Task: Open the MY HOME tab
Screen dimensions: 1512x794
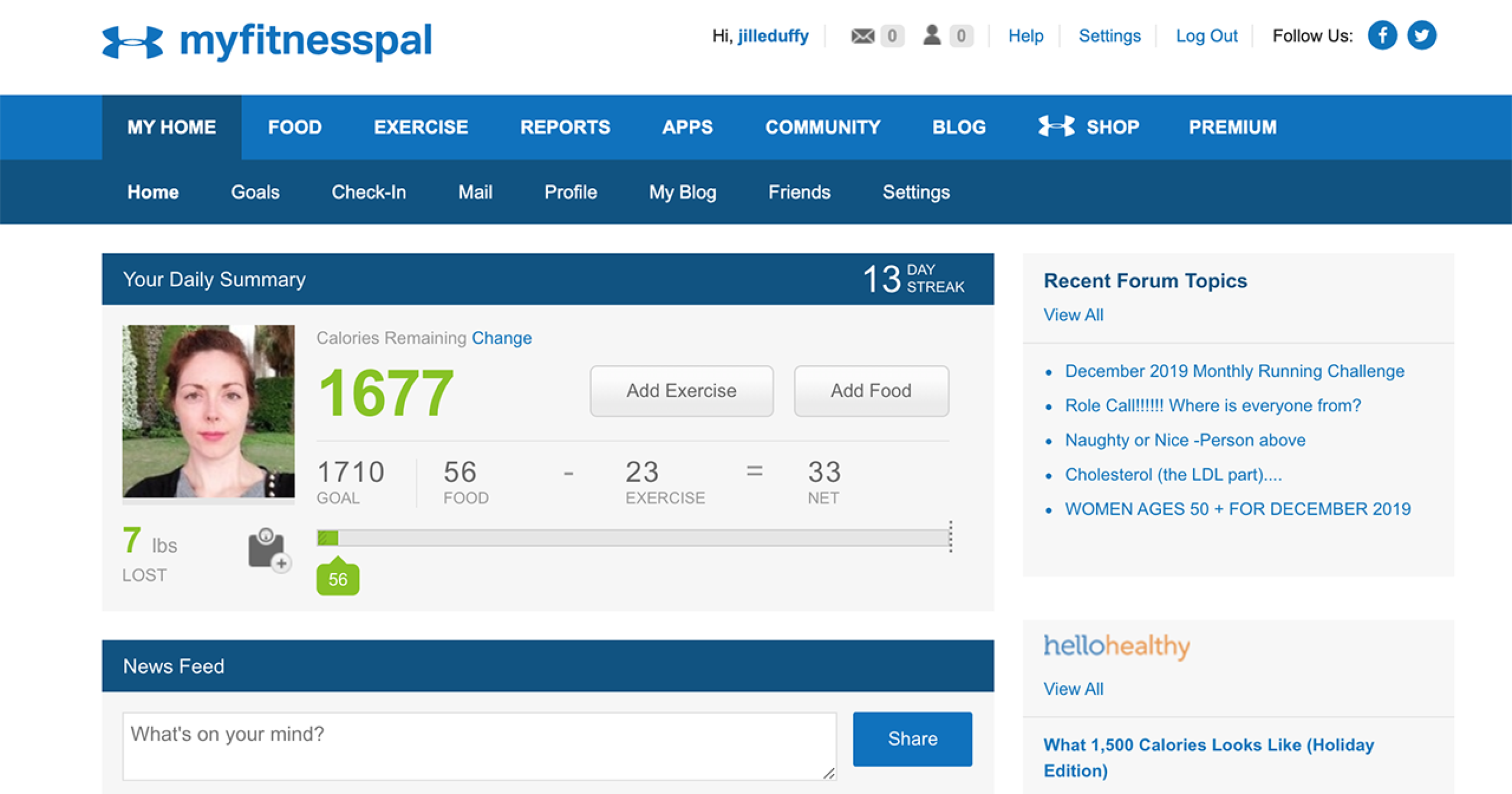Action: [x=172, y=127]
